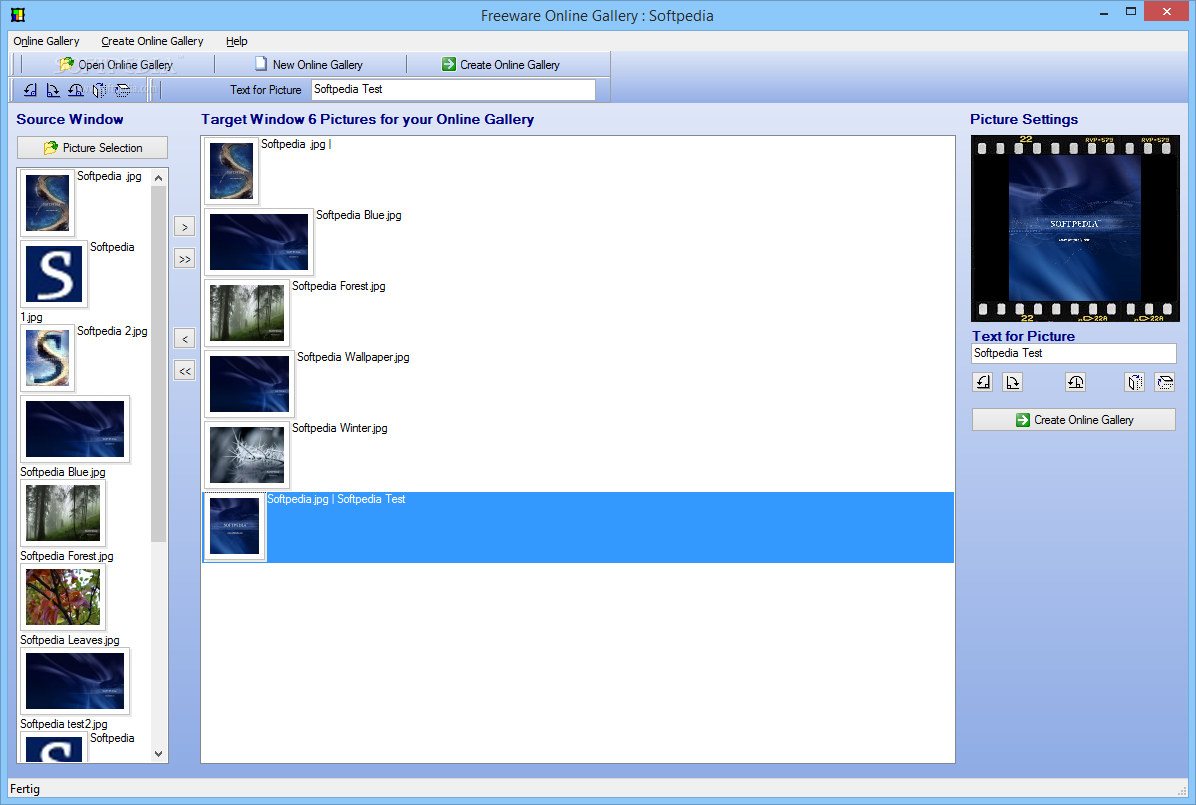Select Softpedia 1.jpg thumbnail in Source Window
This screenshot has width=1196, height=805.
[53, 274]
